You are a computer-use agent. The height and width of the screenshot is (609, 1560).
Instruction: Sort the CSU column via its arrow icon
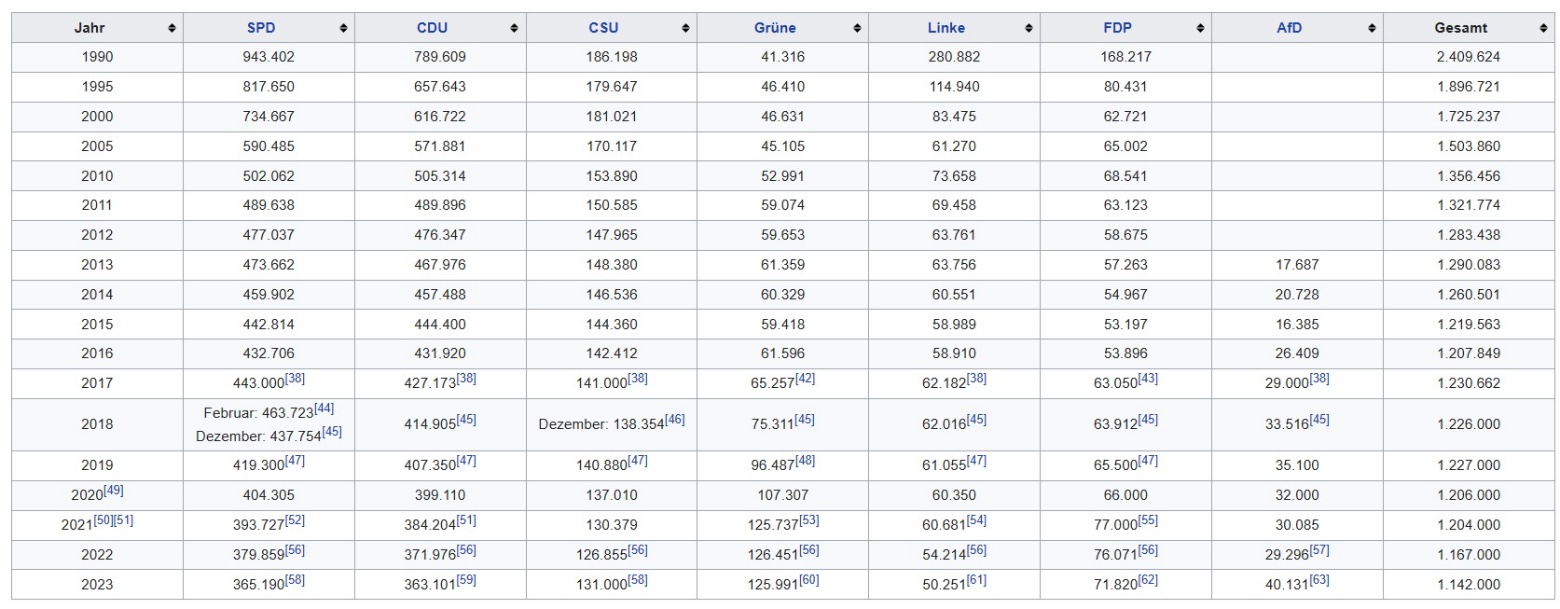tap(686, 28)
